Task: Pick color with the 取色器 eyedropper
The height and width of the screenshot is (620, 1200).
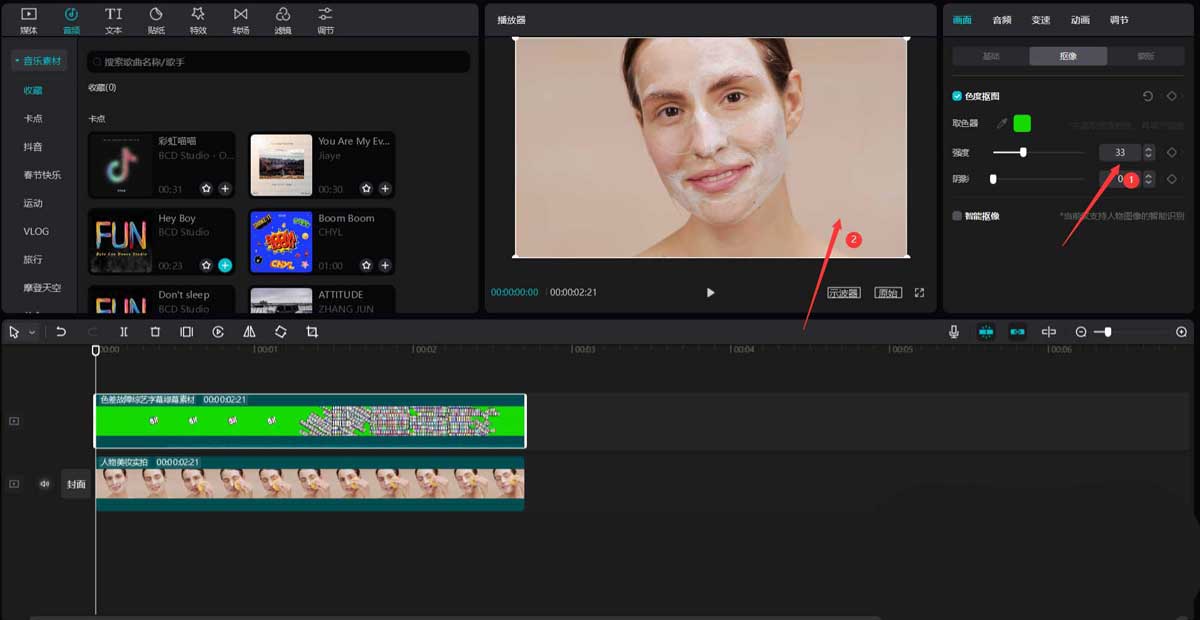Action: pyautogui.click(x=1001, y=124)
